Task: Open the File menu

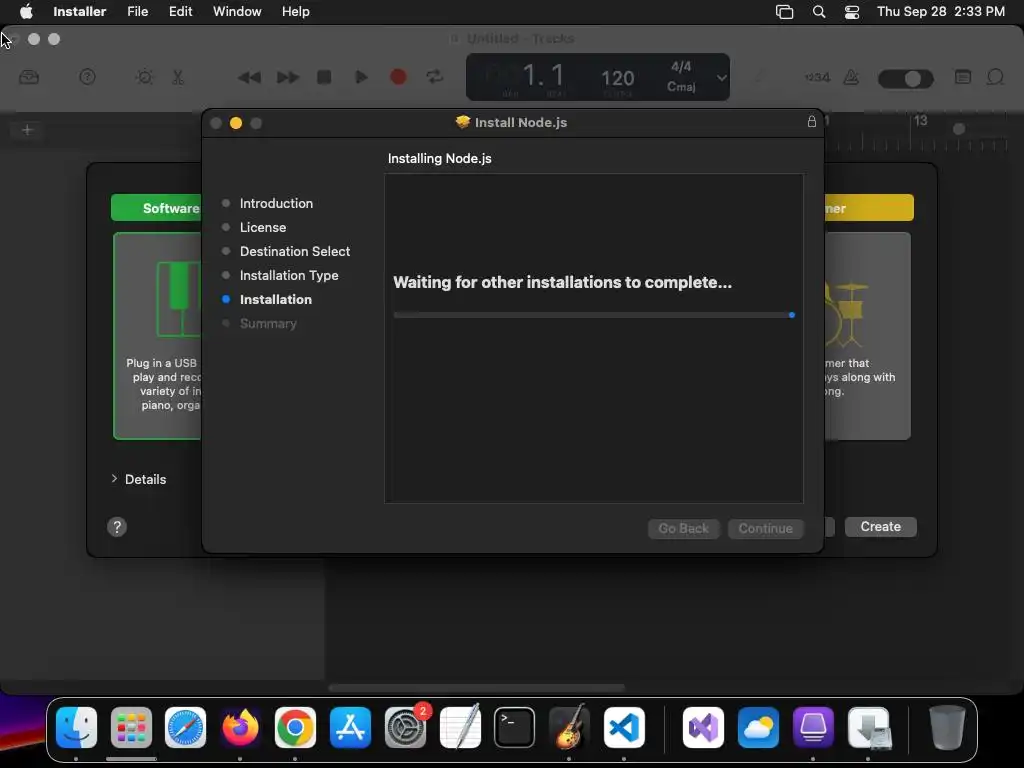Action: point(137,12)
